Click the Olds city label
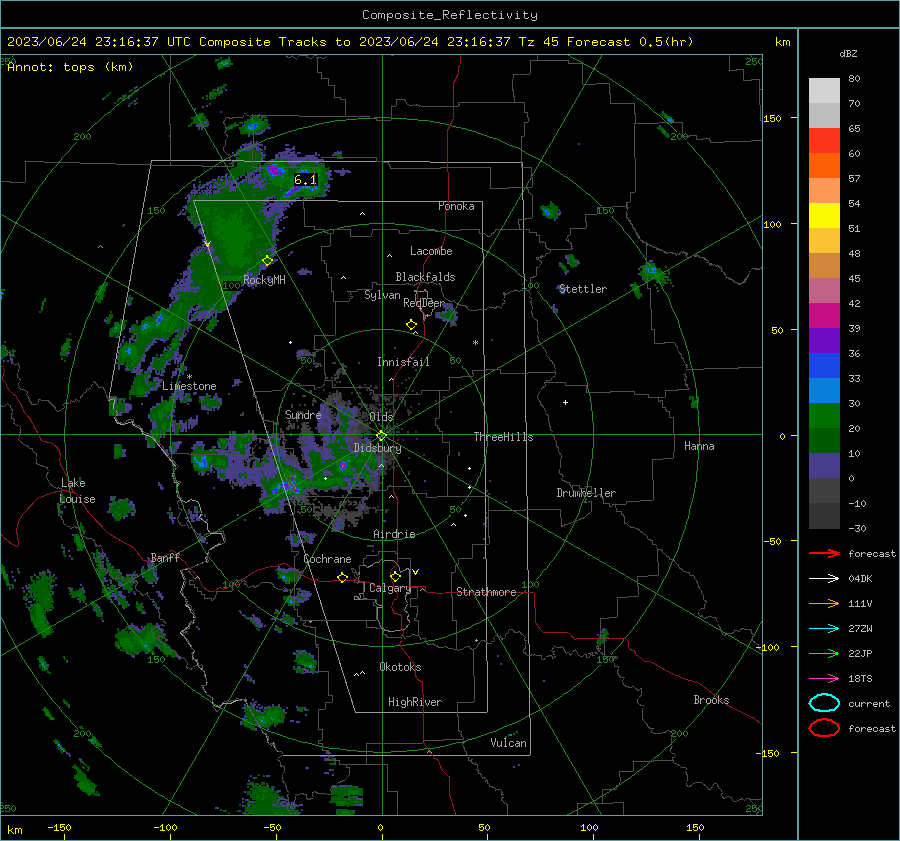Viewport: 900px width, 841px height. point(381,417)
